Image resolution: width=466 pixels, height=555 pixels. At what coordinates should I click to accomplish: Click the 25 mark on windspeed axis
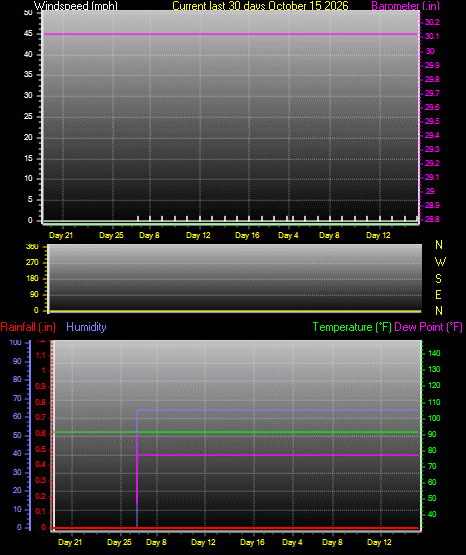tap(28, 116)
